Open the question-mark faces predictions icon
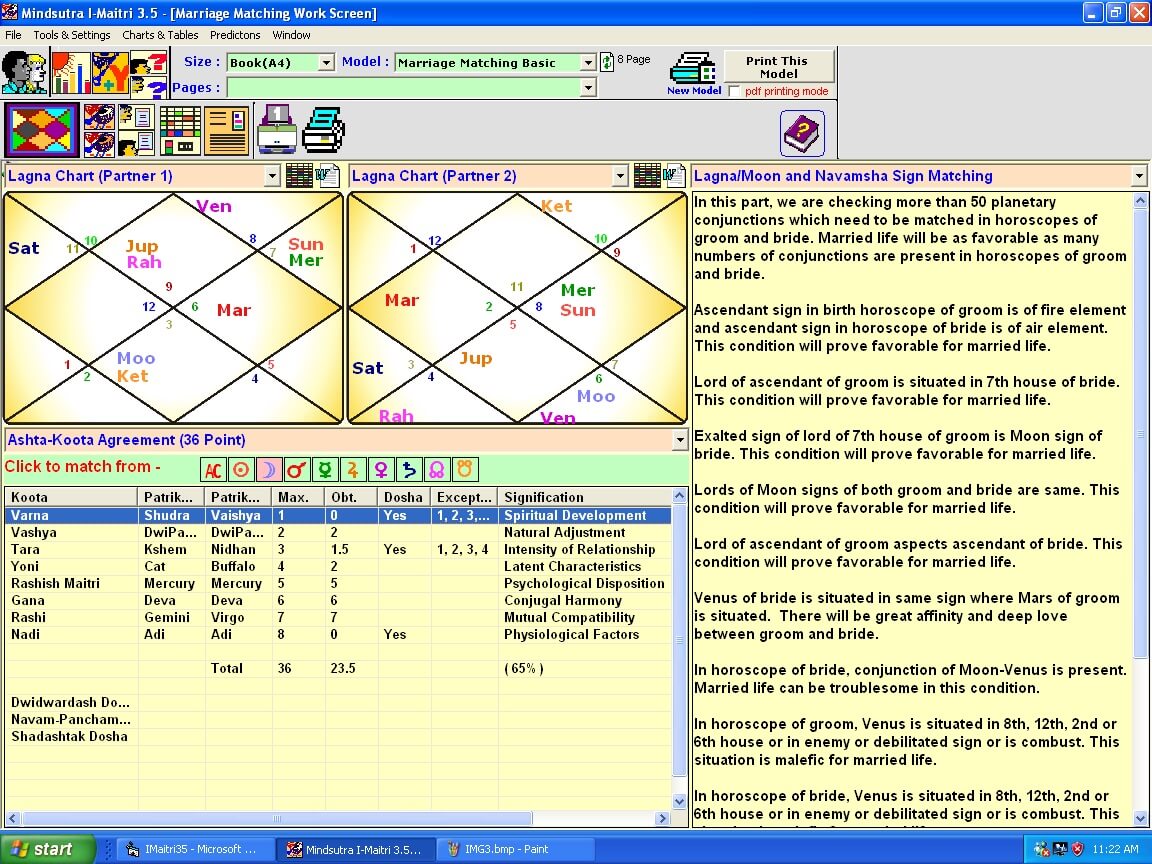This screenshot has height=864, width=1152. point(149,72)
